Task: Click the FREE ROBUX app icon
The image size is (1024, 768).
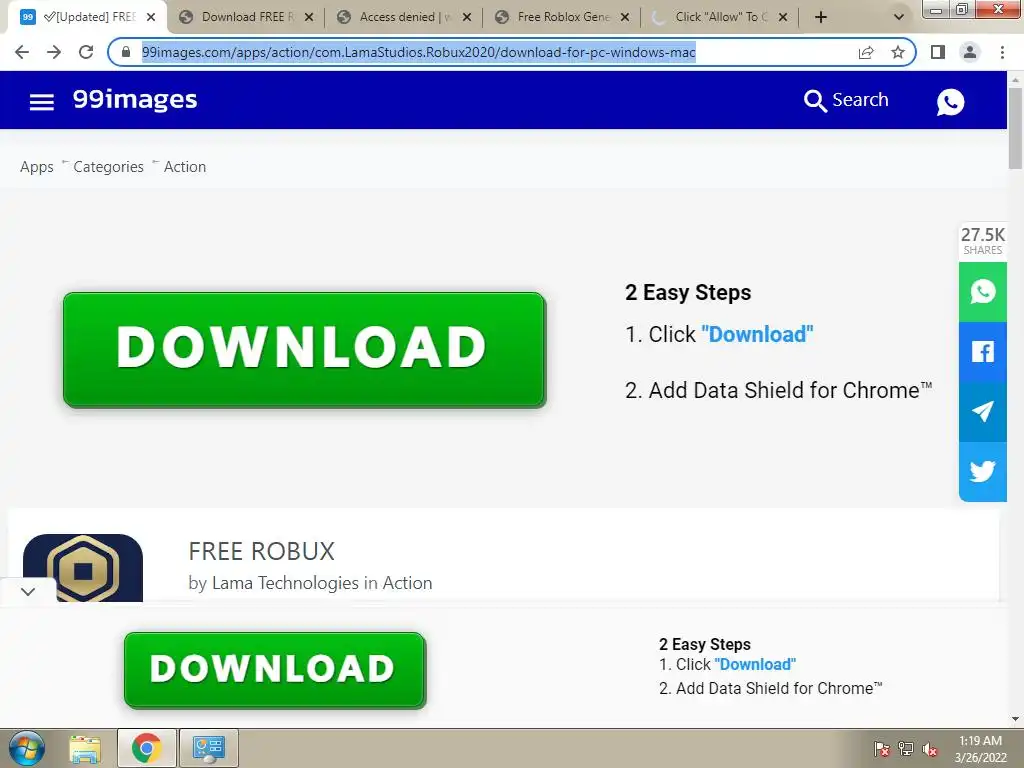Action: [x=83, y=568]
